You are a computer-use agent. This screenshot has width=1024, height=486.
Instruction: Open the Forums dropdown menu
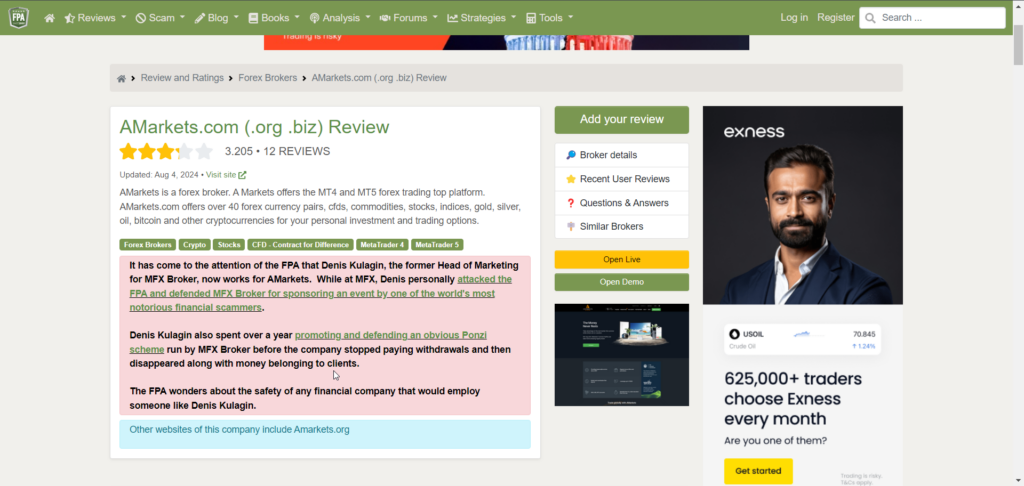(x=408, y=18)
